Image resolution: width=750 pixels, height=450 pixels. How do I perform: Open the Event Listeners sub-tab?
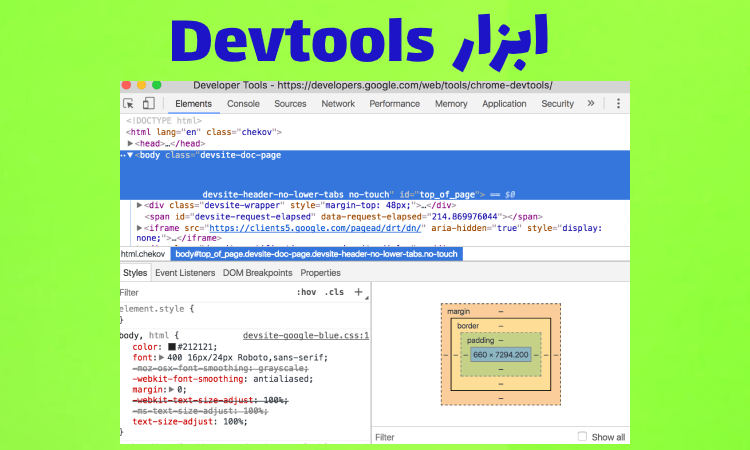click(185, 273)
